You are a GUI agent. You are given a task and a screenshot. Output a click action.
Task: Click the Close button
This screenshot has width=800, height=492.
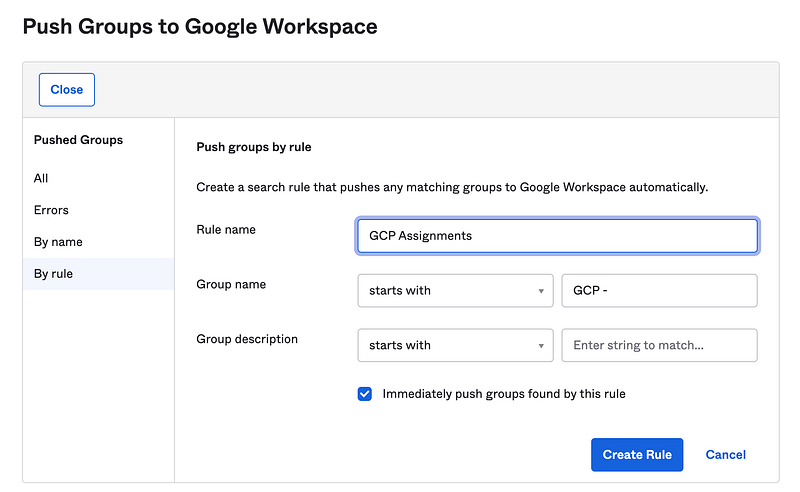click(67, 89)
